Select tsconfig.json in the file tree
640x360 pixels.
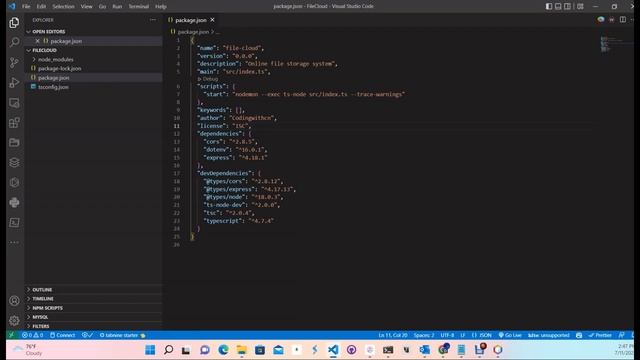[93, 87]
